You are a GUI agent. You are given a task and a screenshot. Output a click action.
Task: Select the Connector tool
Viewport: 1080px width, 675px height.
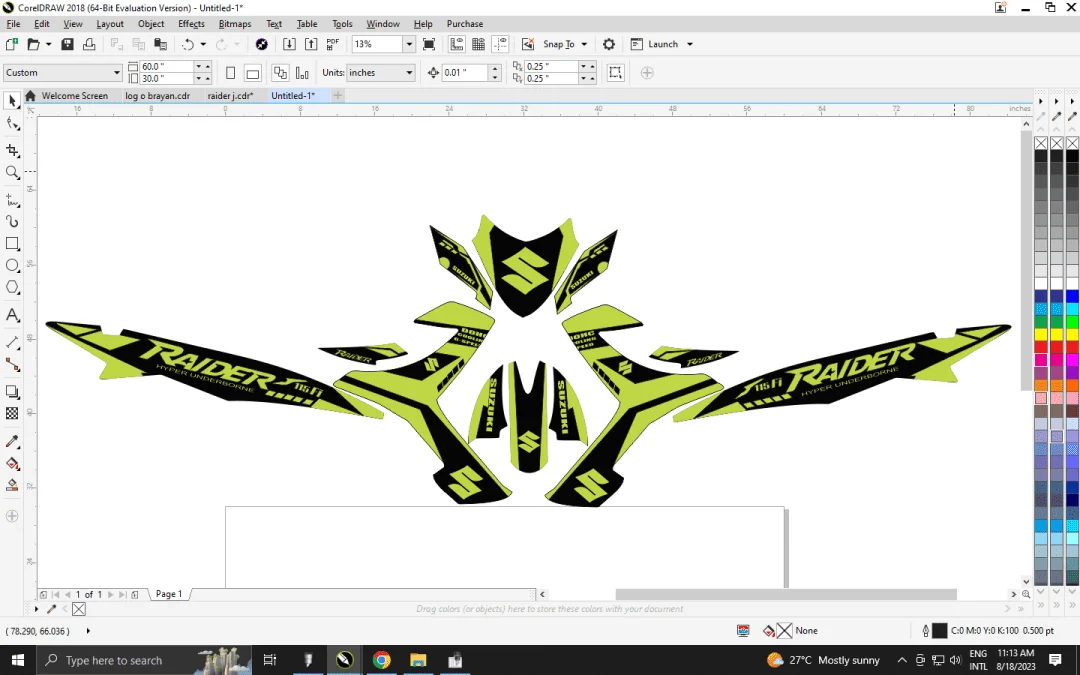pyautogui.click(x=12, y=364)
